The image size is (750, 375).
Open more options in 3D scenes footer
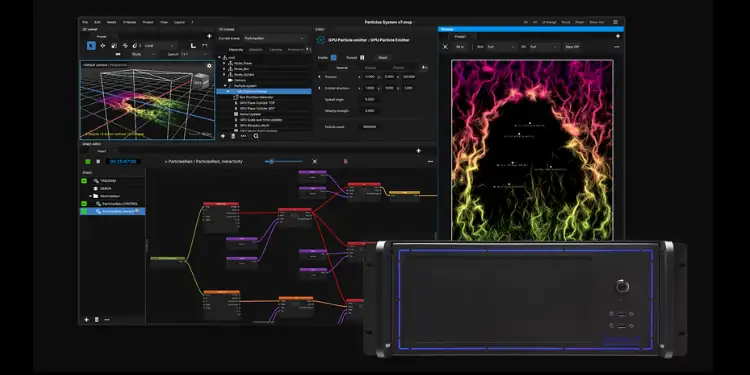click(243, 136)
